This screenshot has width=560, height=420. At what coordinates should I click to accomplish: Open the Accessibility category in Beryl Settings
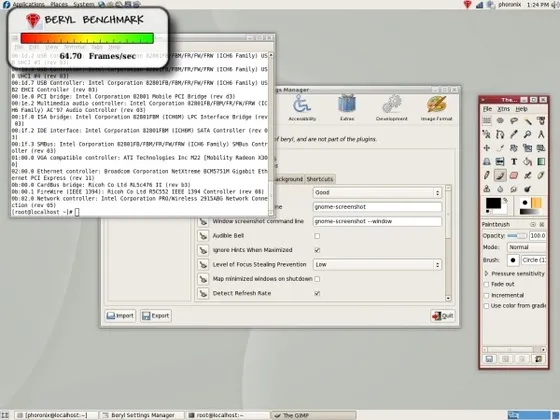click(302, 108)
